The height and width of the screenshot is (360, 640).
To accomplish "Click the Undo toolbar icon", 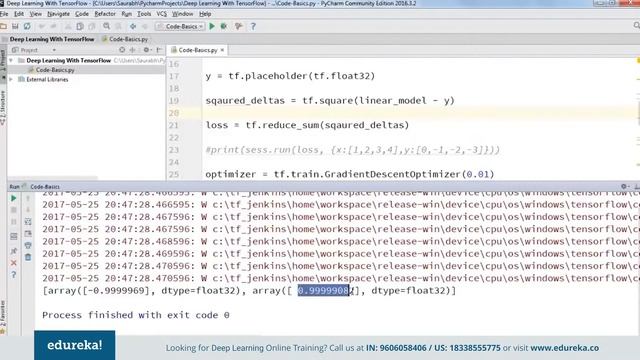I will [x=42, y=27].
